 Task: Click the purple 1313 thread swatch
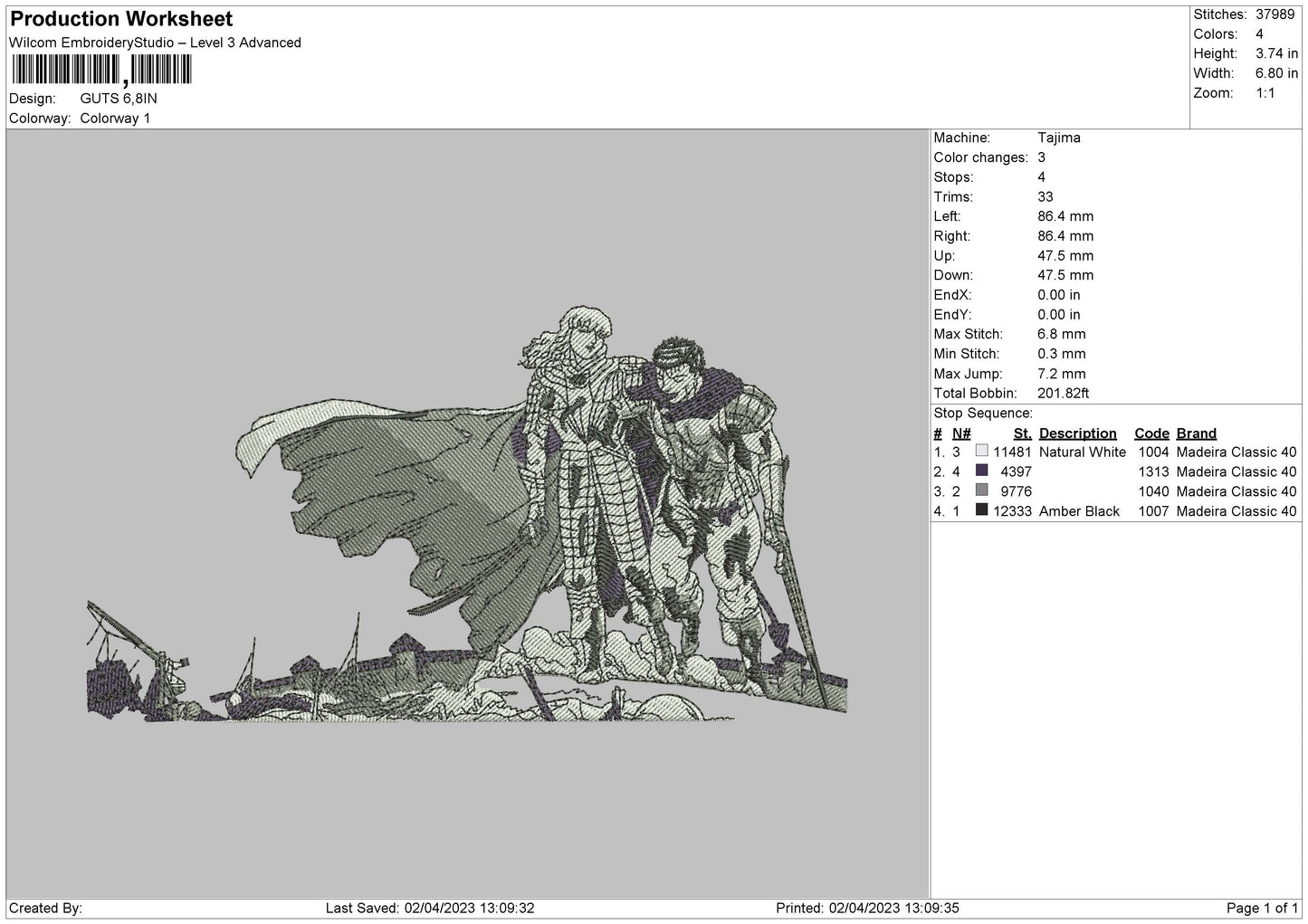[981, 471]
